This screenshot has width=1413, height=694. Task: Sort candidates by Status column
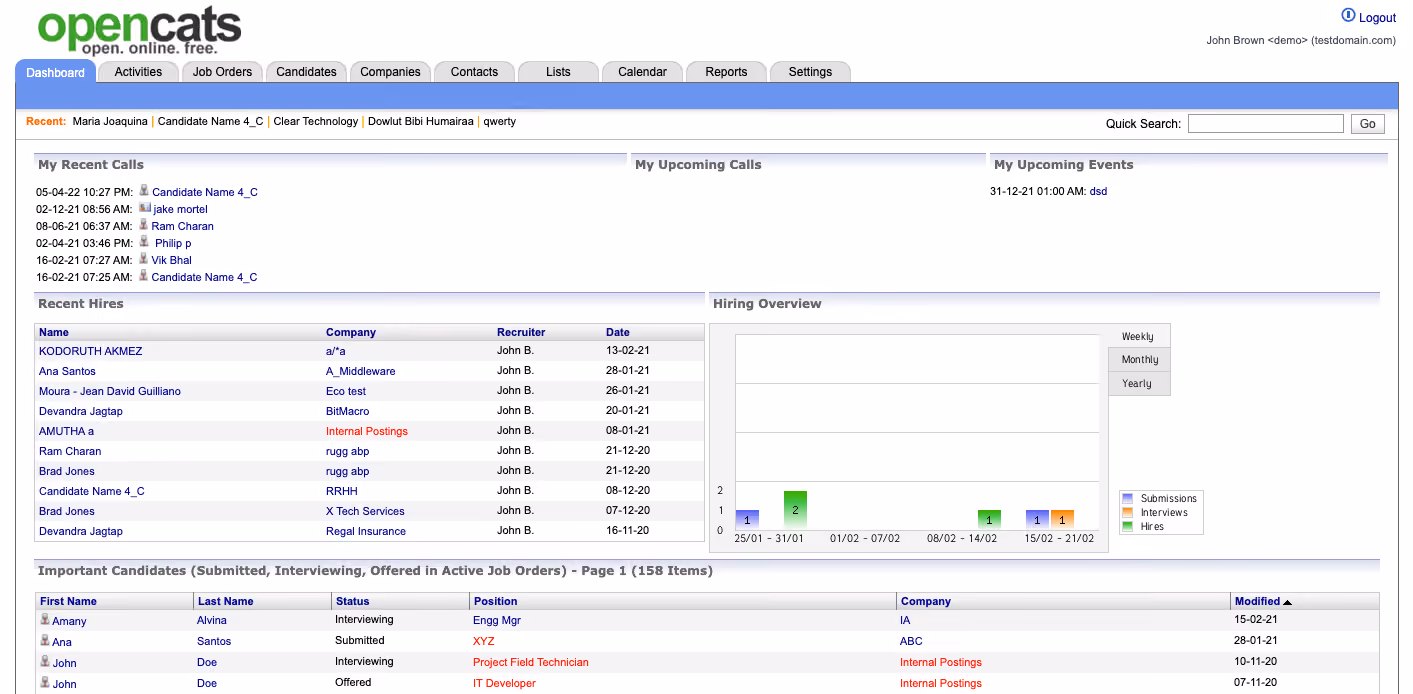click(352, 601)
